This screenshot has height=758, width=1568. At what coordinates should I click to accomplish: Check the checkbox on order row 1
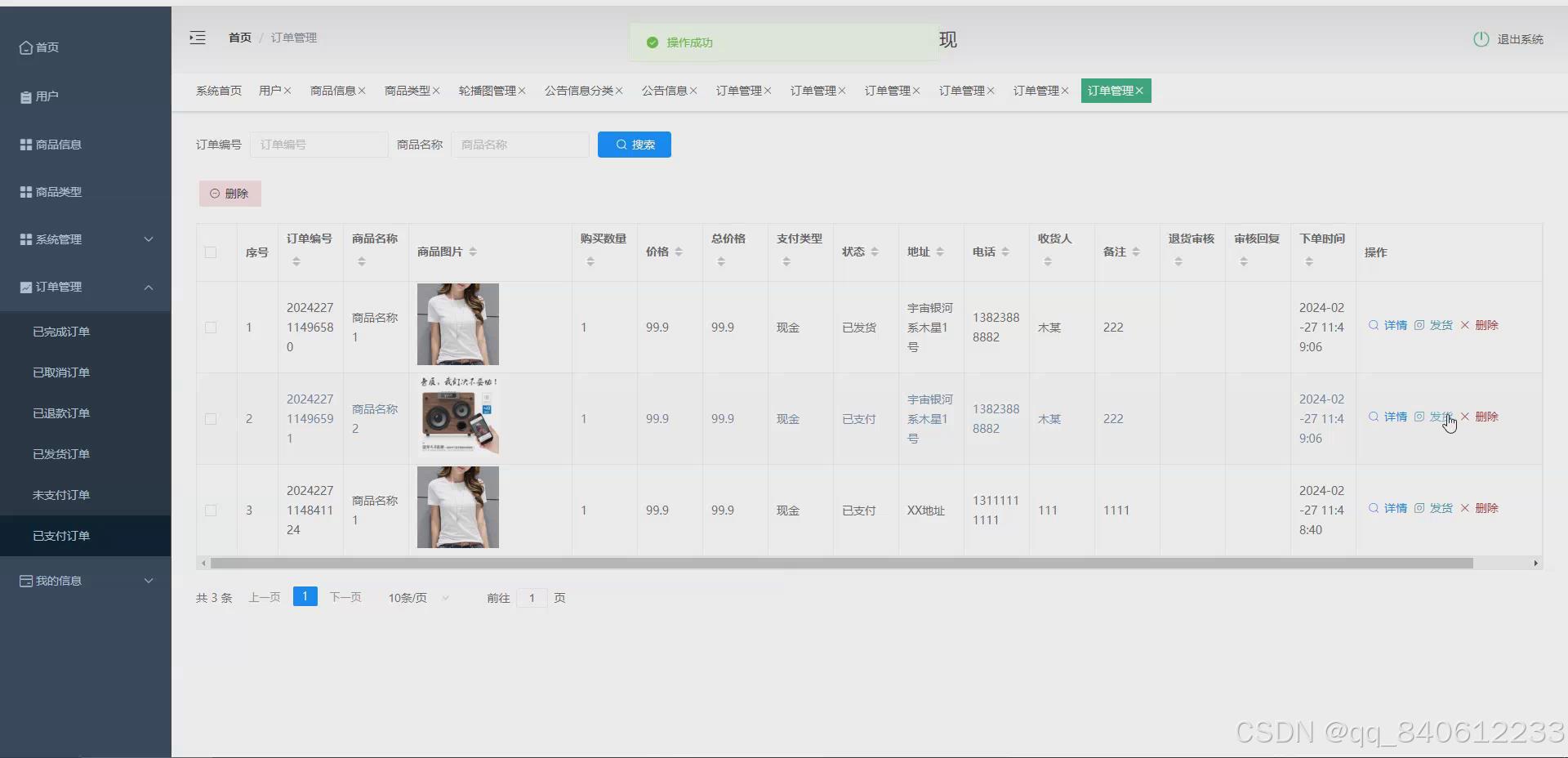pyautogui.click(x=211, y=328)
